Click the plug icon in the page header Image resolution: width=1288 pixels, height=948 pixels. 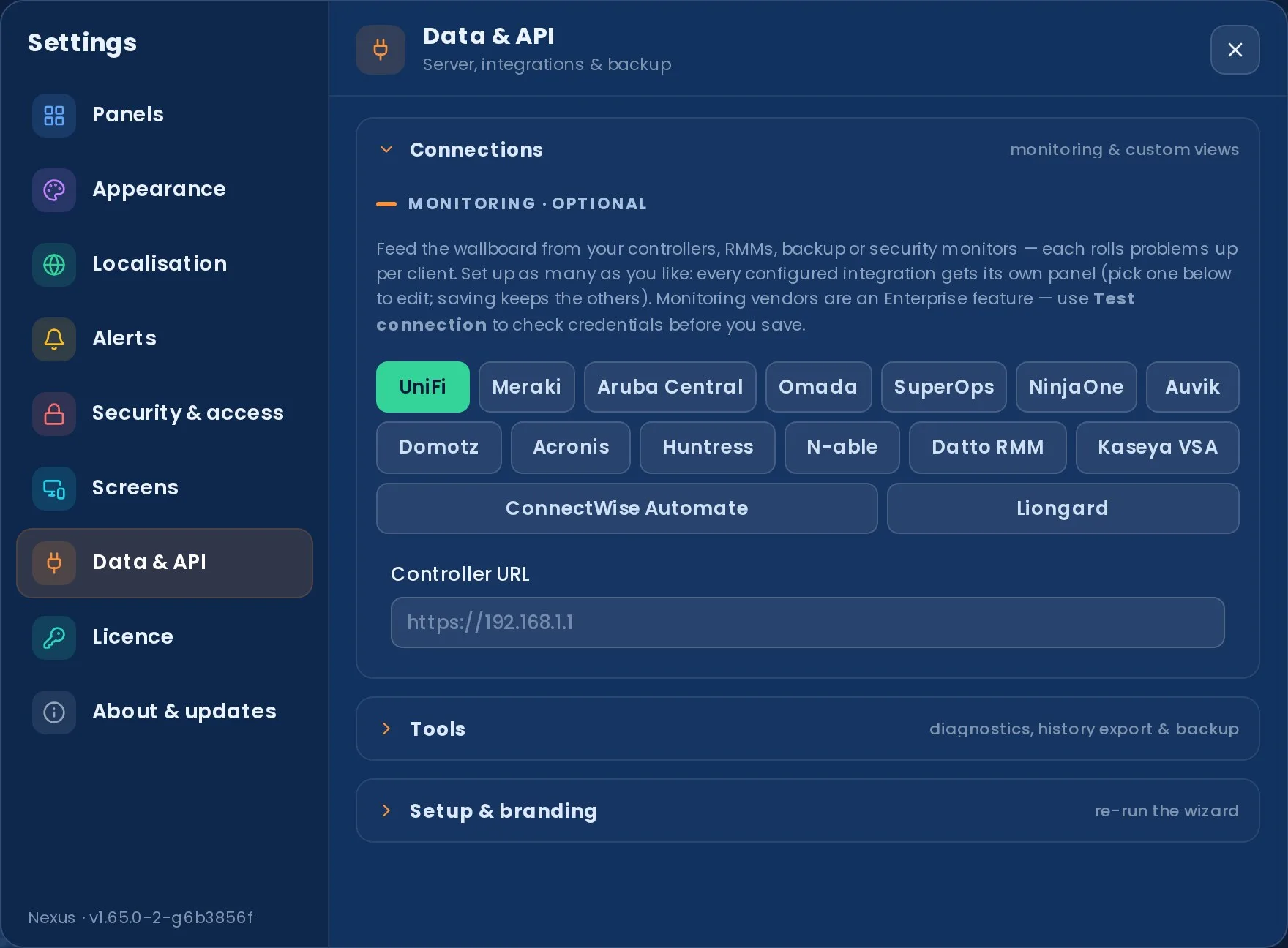tap(381, 49)
